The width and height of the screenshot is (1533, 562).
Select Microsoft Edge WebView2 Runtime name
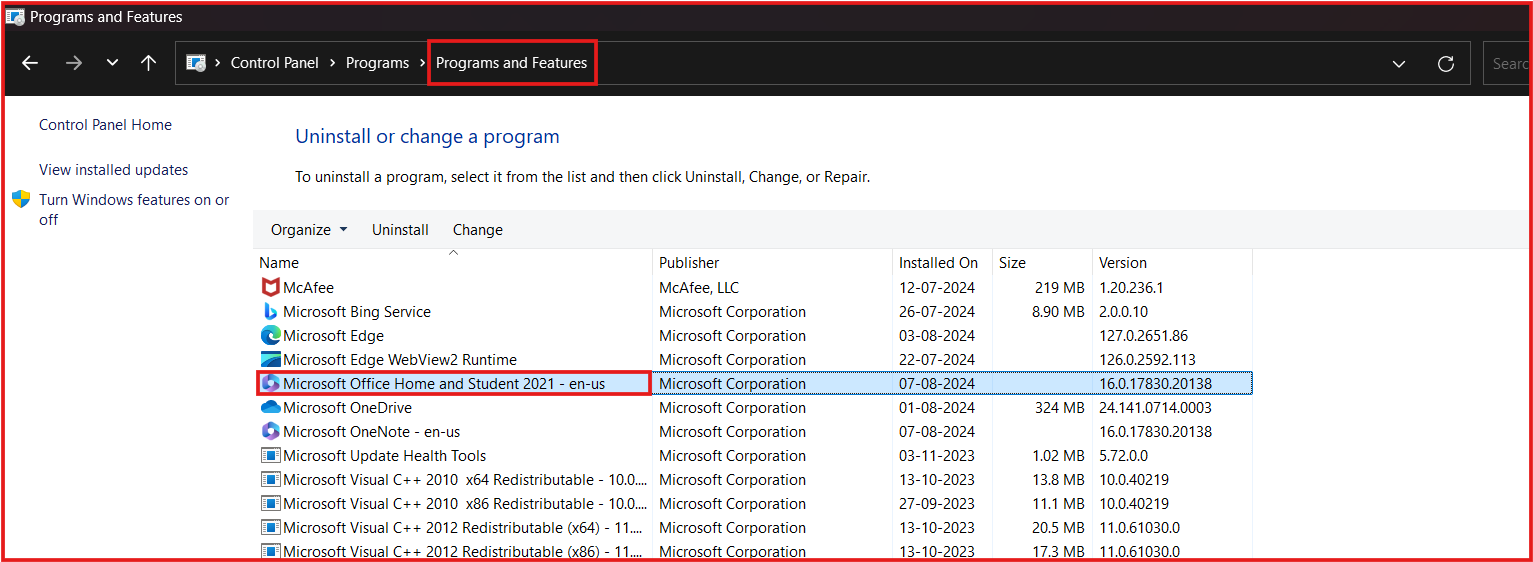coord(400,360)
